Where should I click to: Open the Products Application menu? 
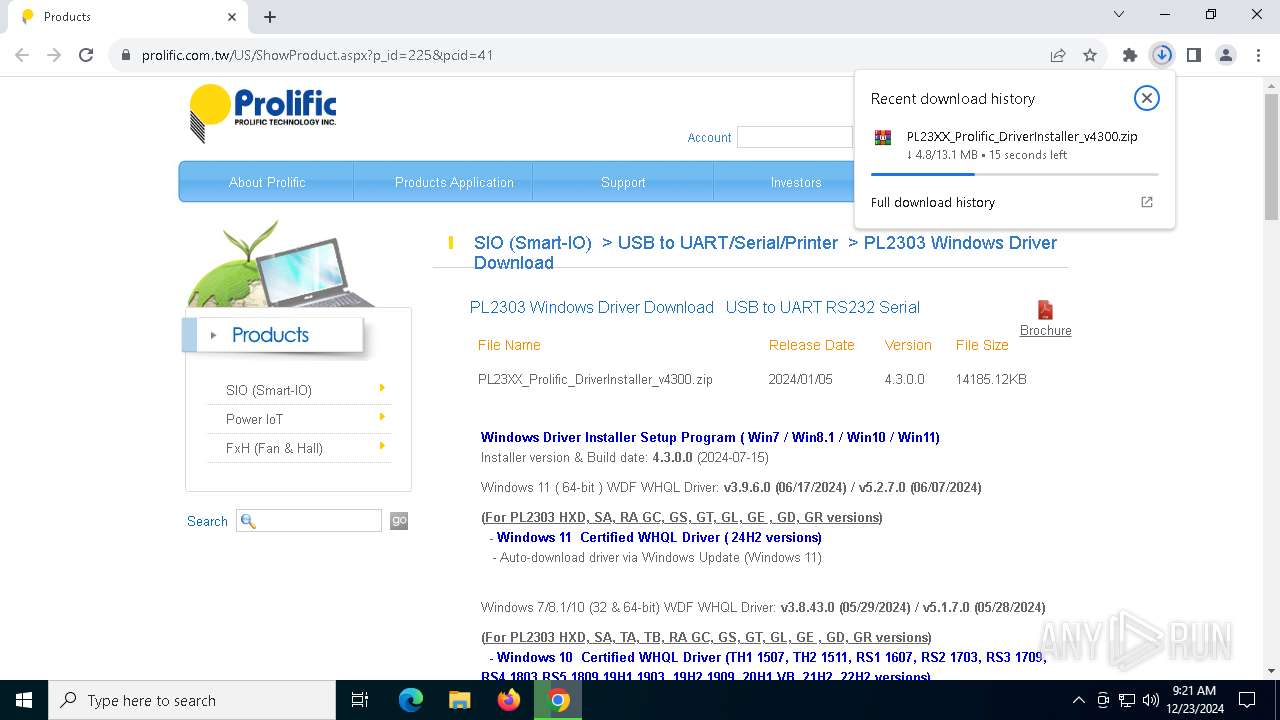pos(454,182)
